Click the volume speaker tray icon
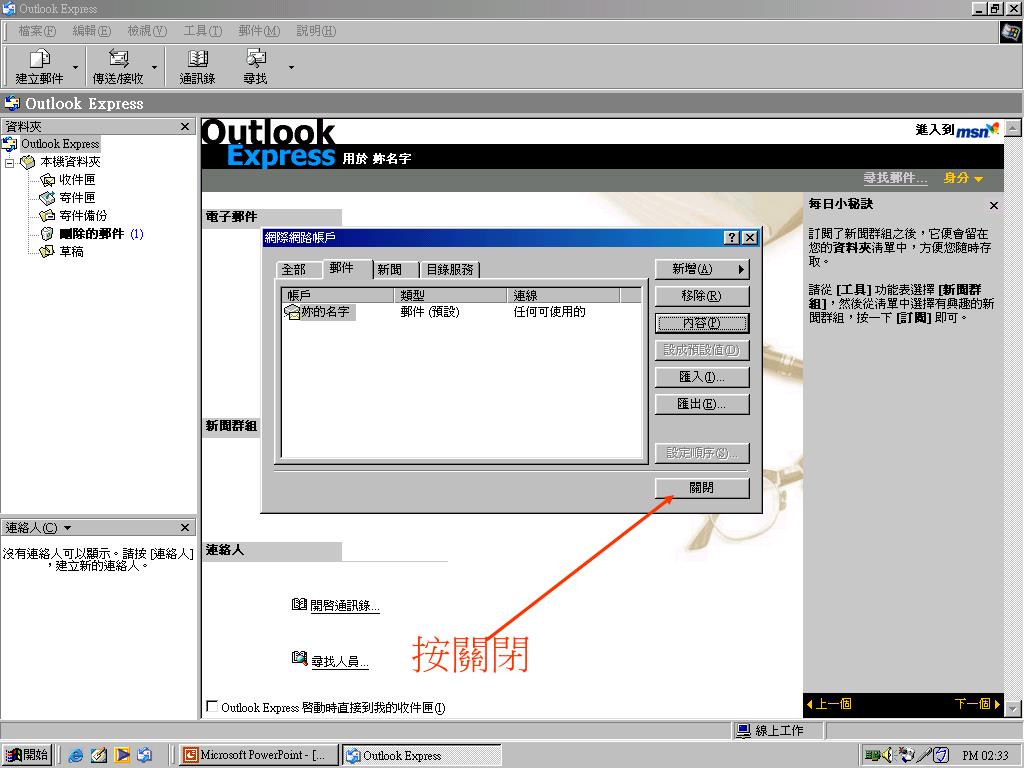Viewport: 1024px width, 768px height. pos(887,755)
